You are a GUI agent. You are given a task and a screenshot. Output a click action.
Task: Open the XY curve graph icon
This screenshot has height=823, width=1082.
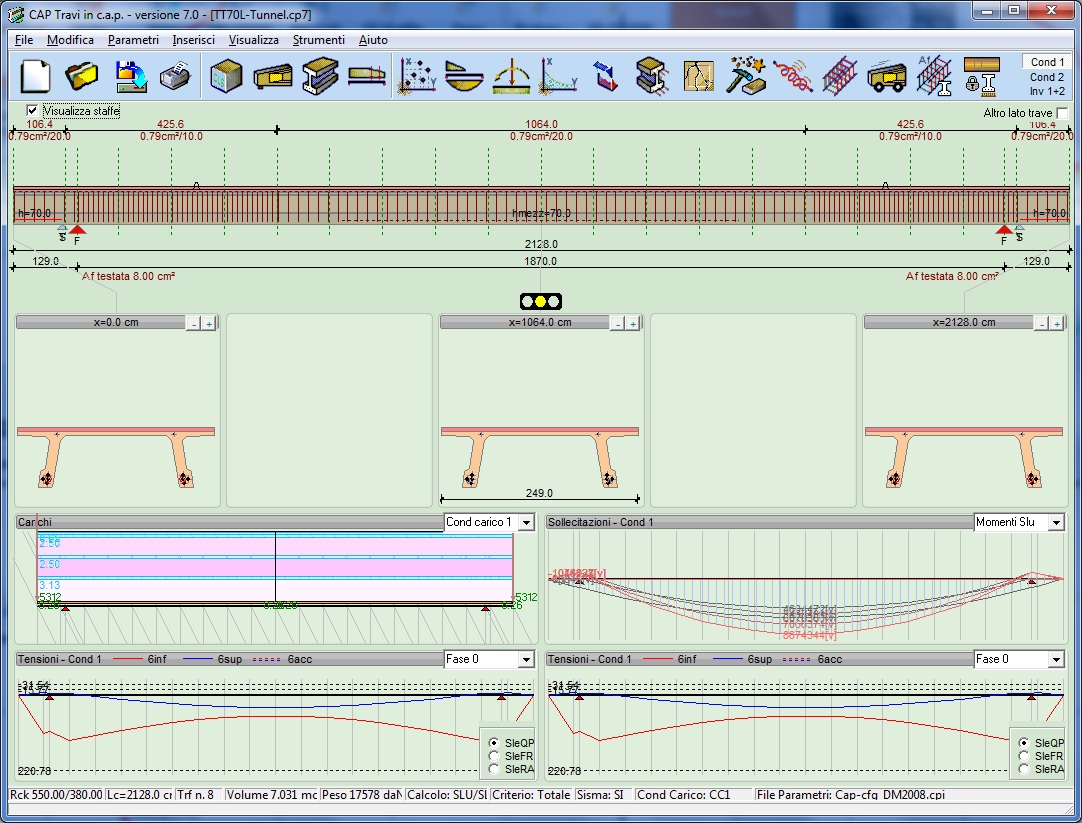pos(558,76)
